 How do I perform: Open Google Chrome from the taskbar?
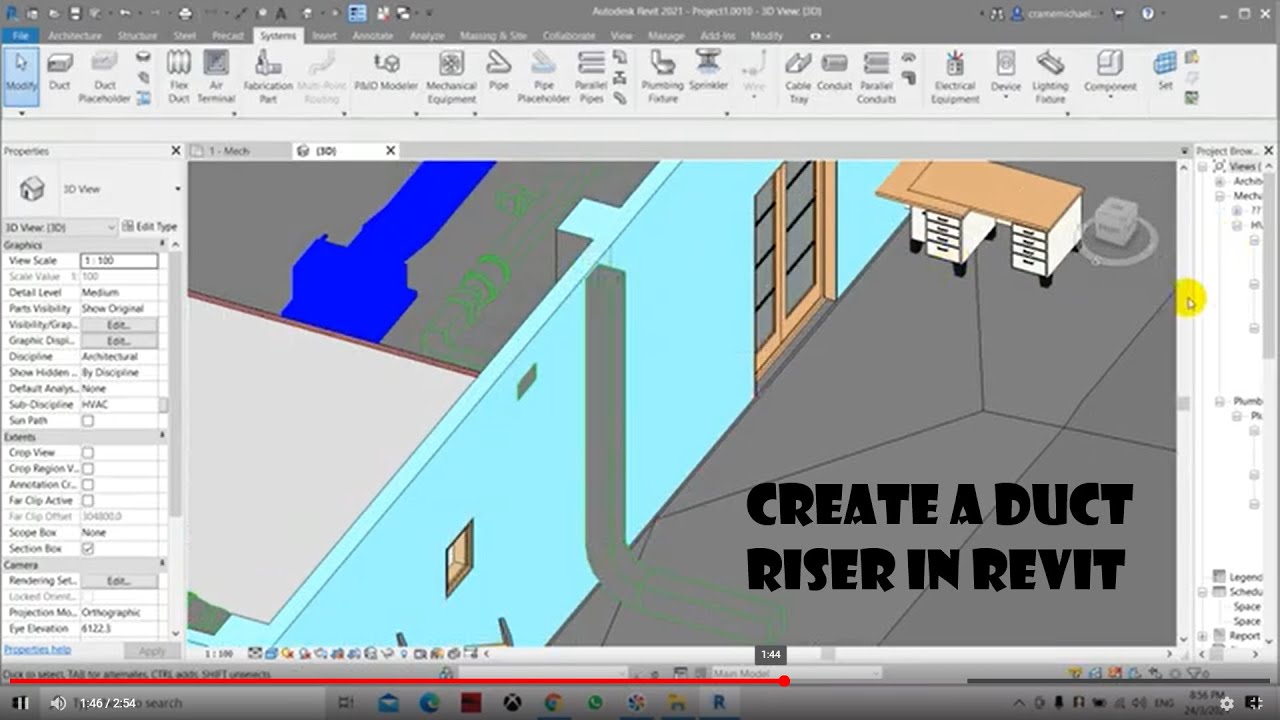(553, 703)
